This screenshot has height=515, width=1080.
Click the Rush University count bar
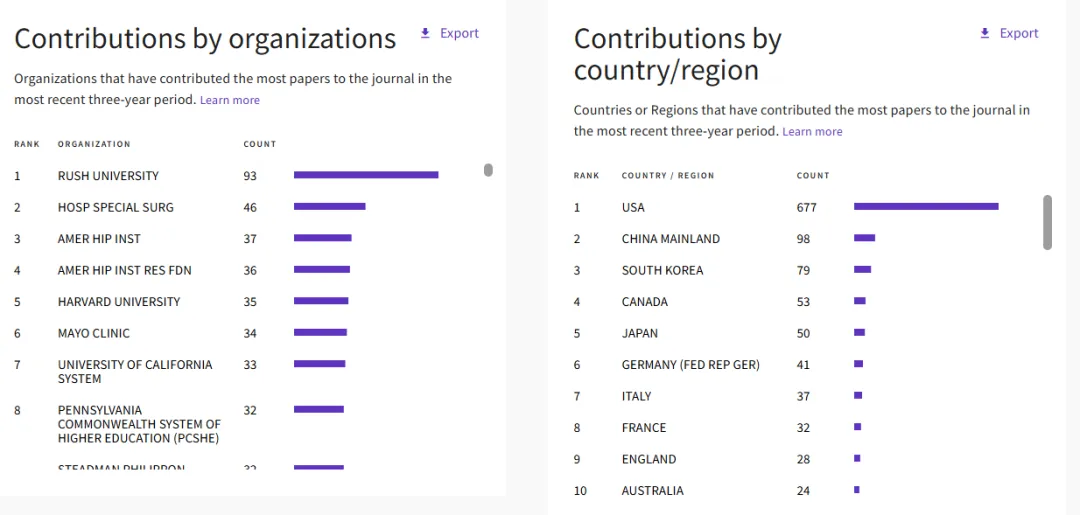[x=366, y=175]
